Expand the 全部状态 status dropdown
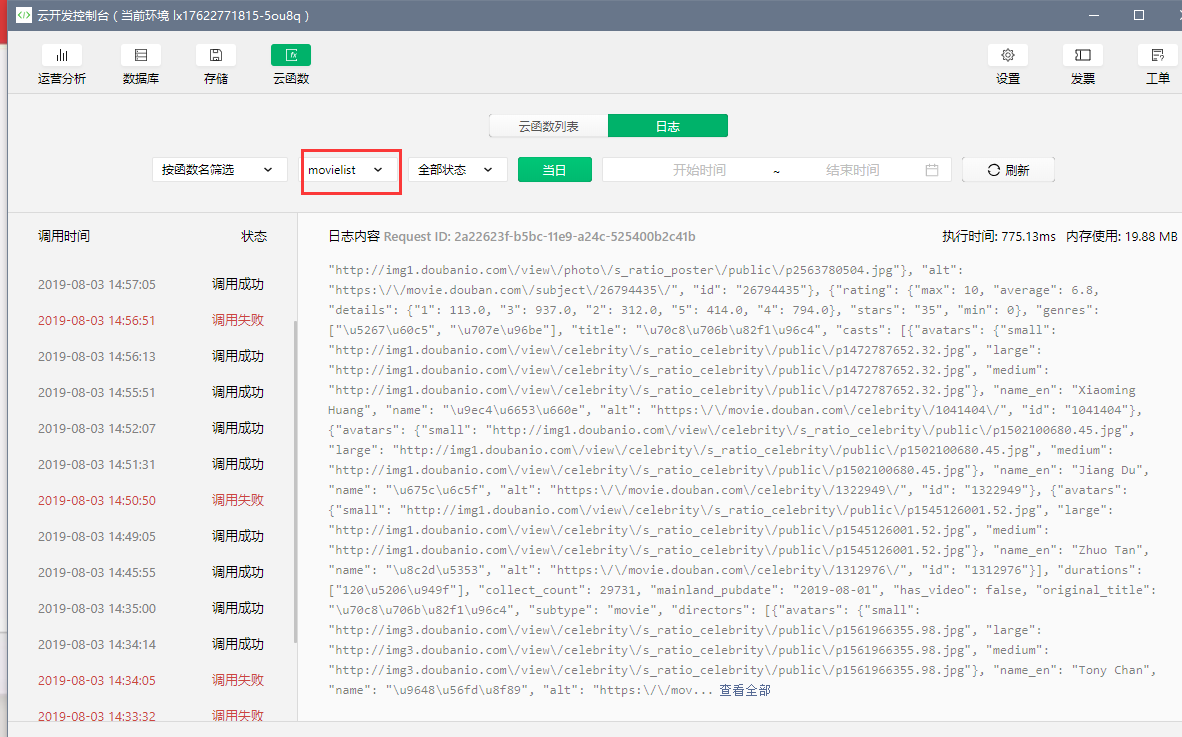This screenshot has width=1182, height=737. (458, 170)
